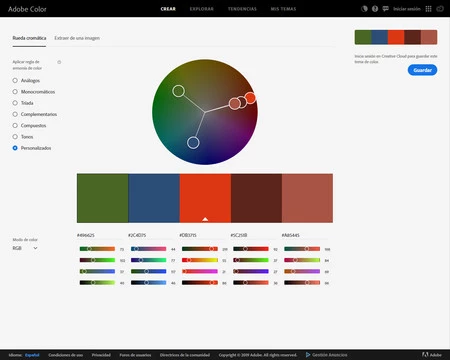This screenshot has width=450, height=360.
Task: Open the Adobe apps grid icon
Action: click(429, 9)
